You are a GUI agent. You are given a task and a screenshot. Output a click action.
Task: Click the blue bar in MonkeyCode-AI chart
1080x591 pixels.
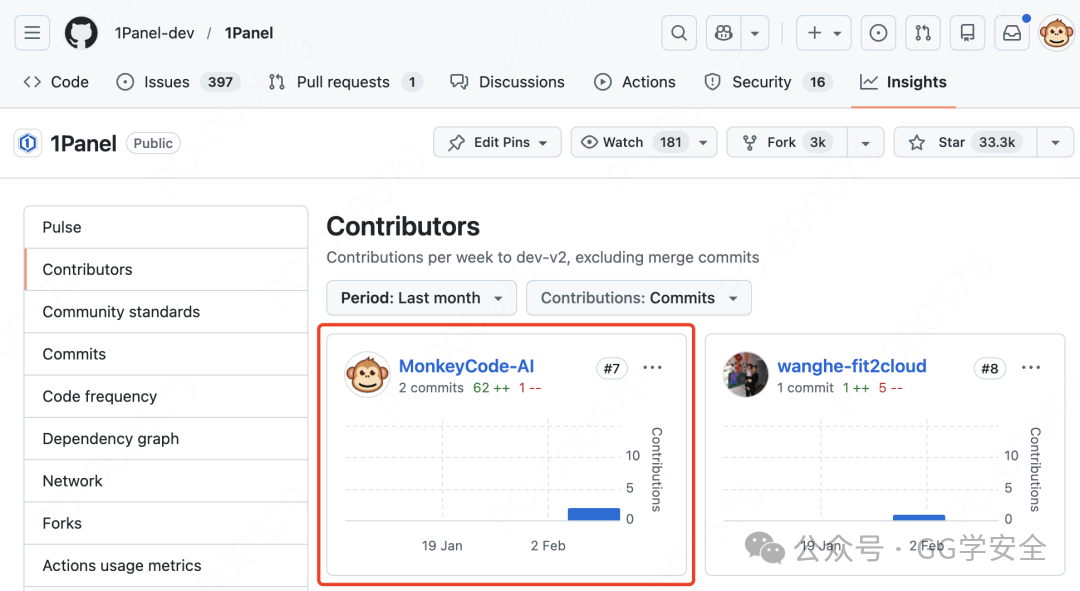[x=594, y=514]
